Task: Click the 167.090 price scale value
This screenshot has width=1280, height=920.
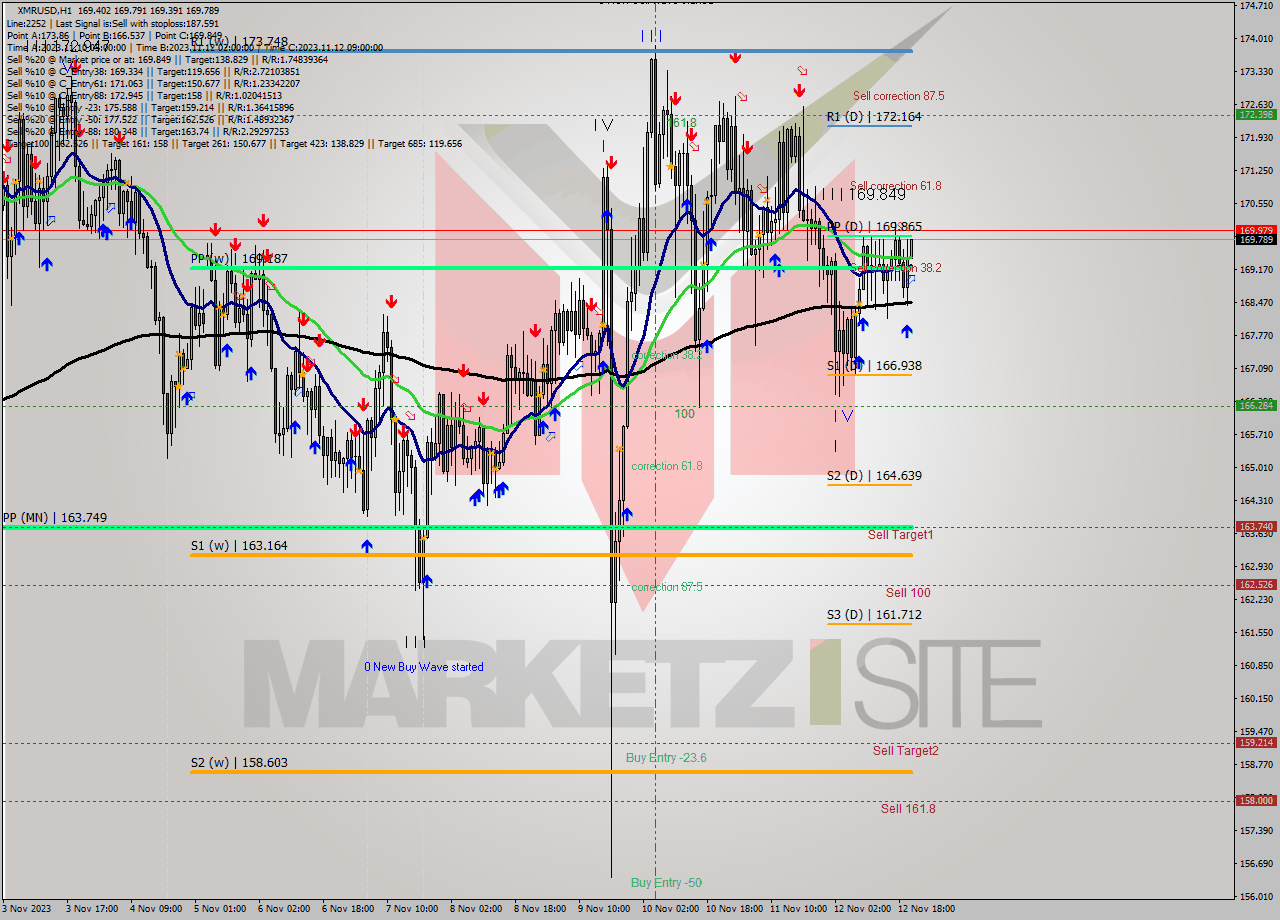Action: (1255, 369)
